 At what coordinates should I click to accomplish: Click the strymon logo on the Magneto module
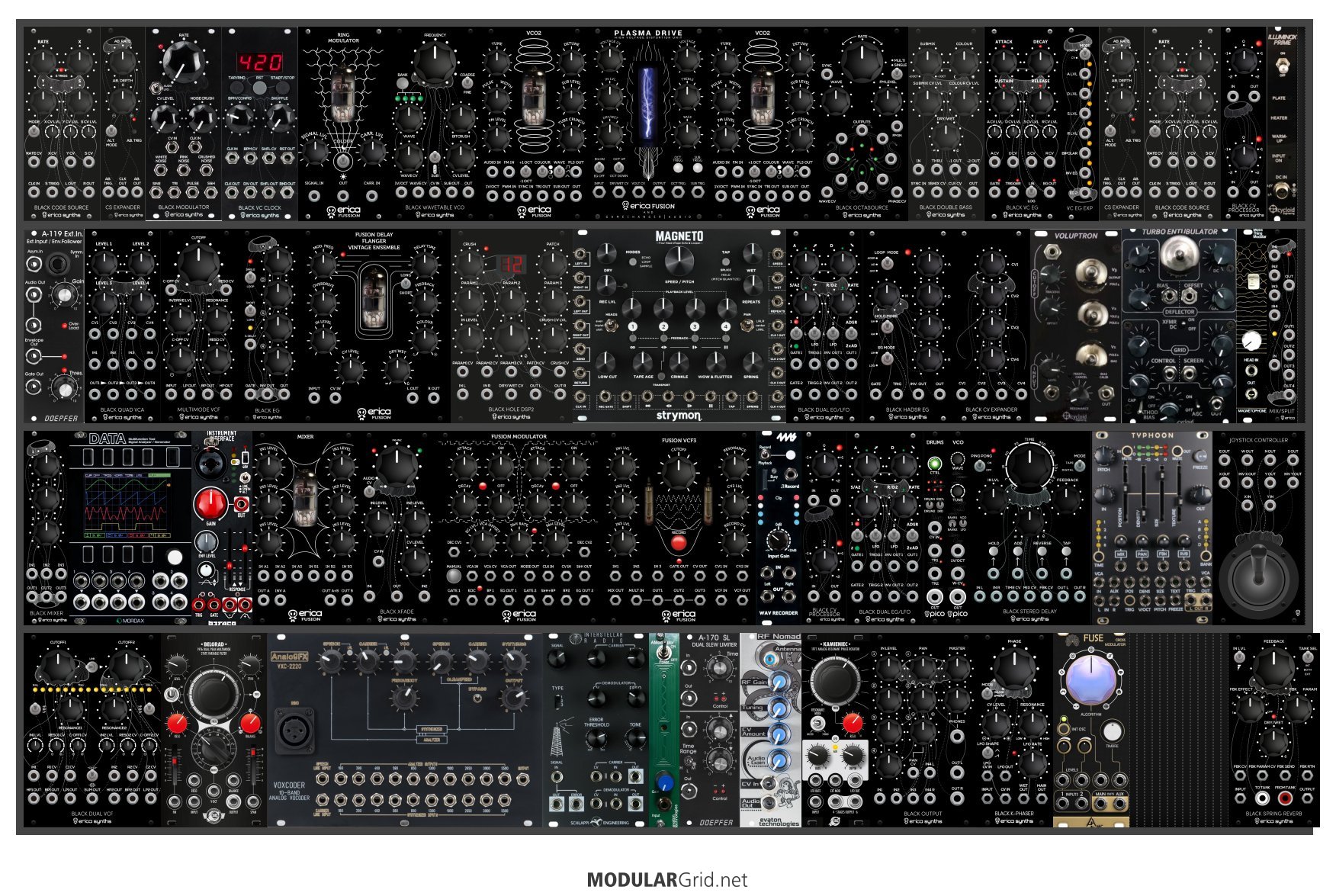click(x=679, y=416)
